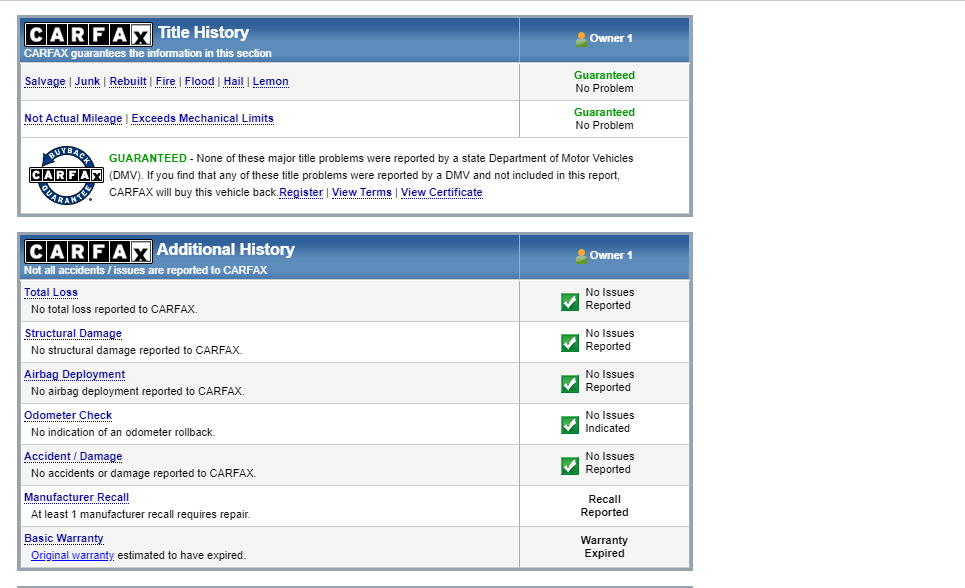The image size is (965, 588).
Task: Click the CARFAX Buyback Guarantee badge
Action: pos(66,175)
